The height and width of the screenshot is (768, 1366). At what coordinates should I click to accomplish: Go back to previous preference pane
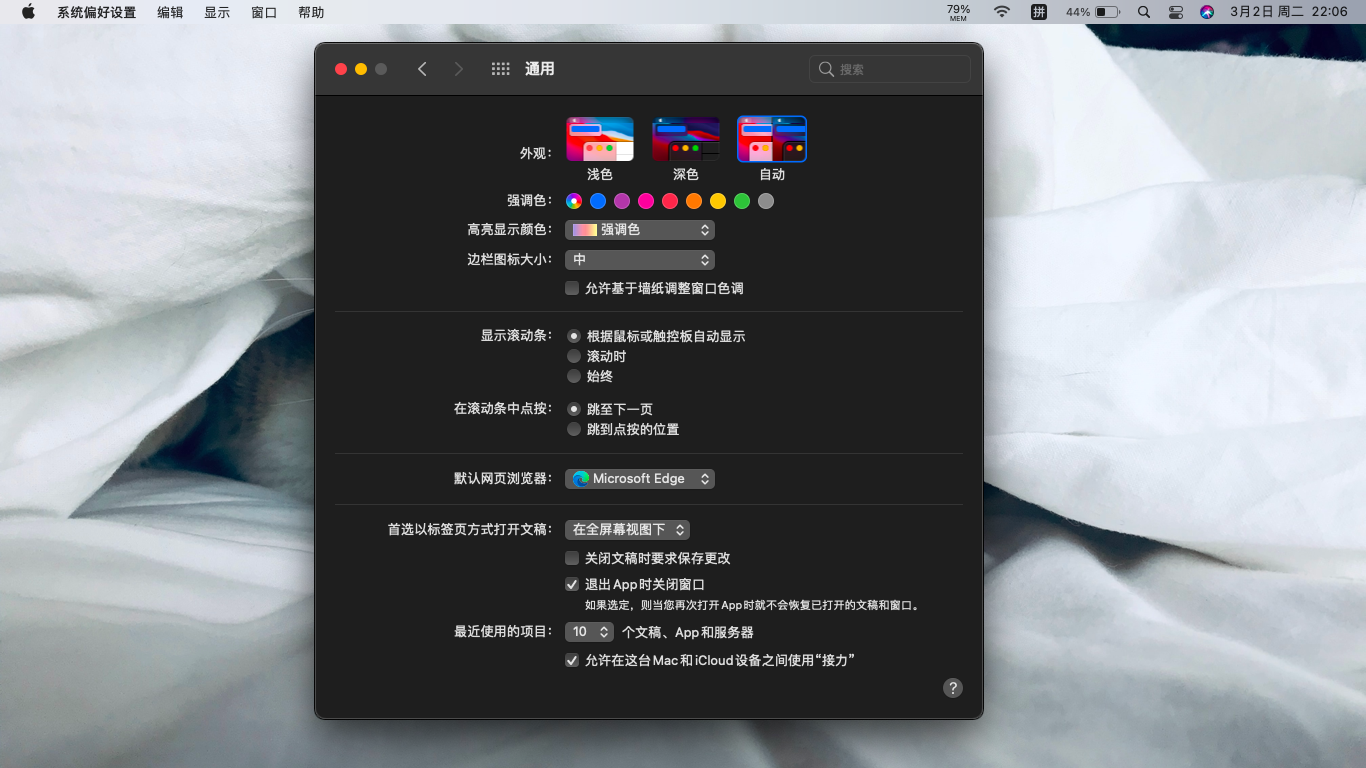coord(422,69)
